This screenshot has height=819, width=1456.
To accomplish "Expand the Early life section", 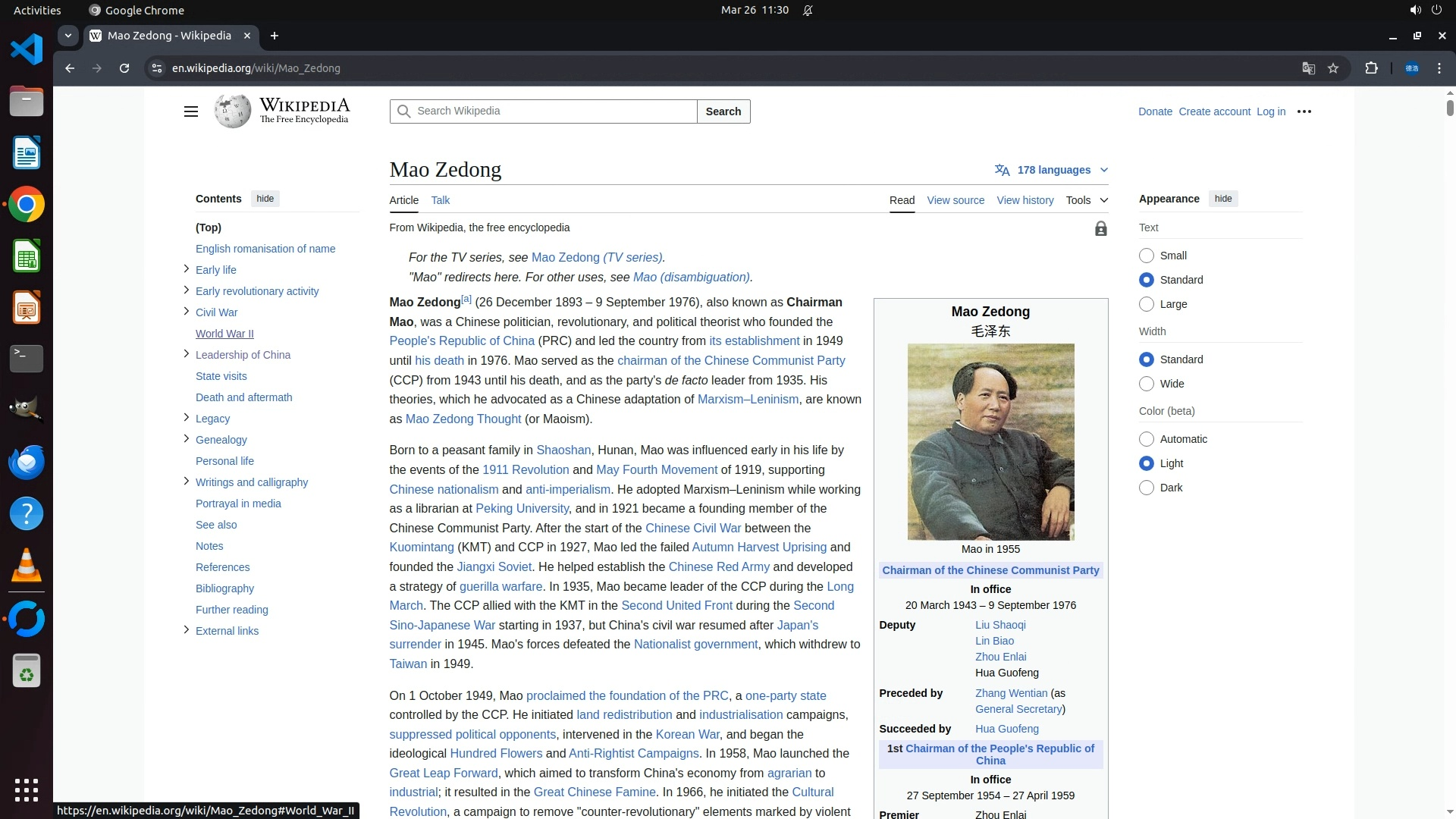I will coord(186,269).
